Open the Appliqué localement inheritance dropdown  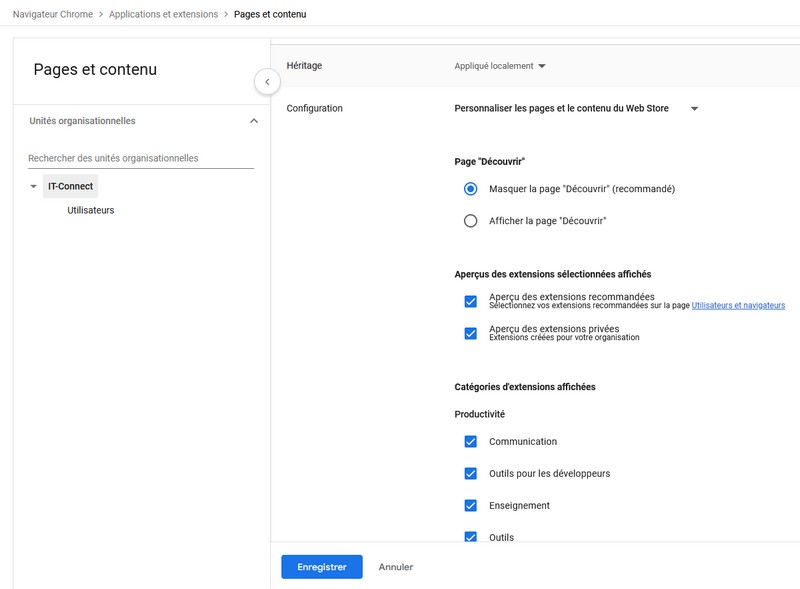(x=500, y=66)
